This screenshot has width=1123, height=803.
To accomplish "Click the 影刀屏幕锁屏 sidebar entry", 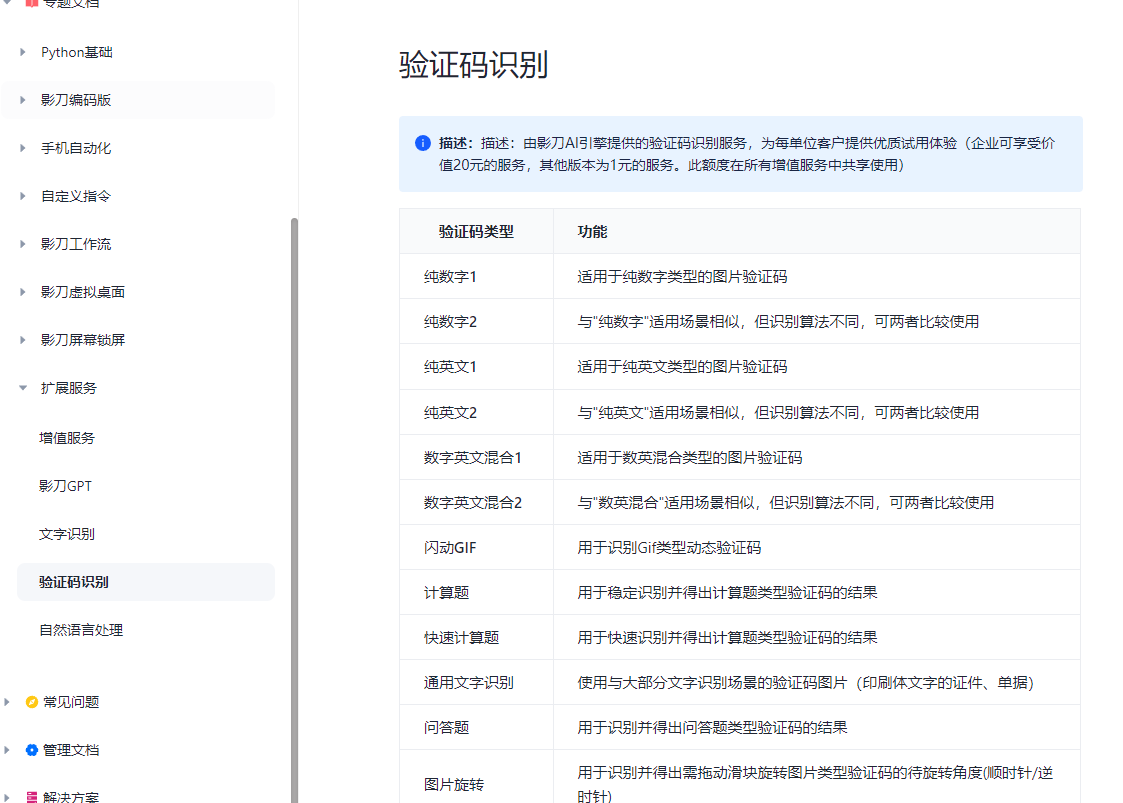I will click(83, 340).
